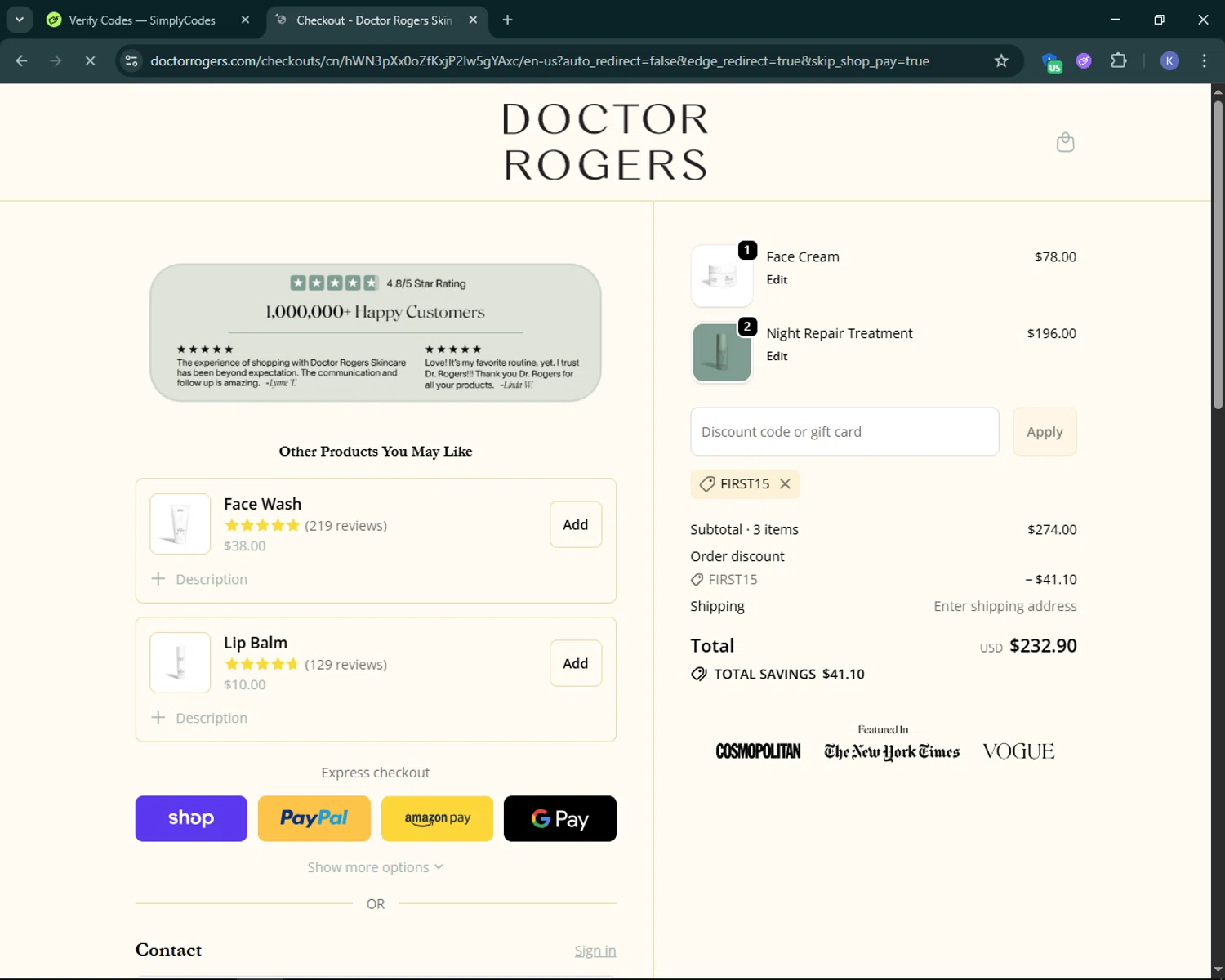Viewport: 1225px width, 980px height.
Task: Apply the discount code
Action: point(1045,432)
